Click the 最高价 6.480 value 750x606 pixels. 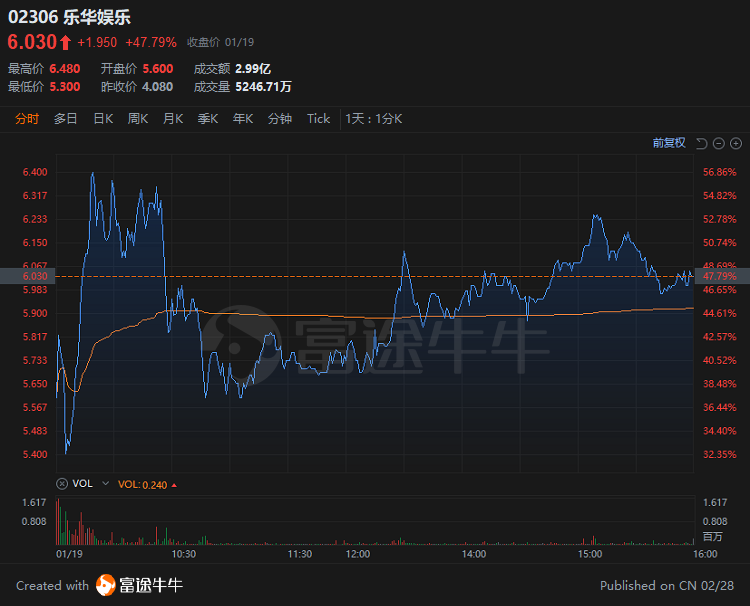(x=65, y=69)
